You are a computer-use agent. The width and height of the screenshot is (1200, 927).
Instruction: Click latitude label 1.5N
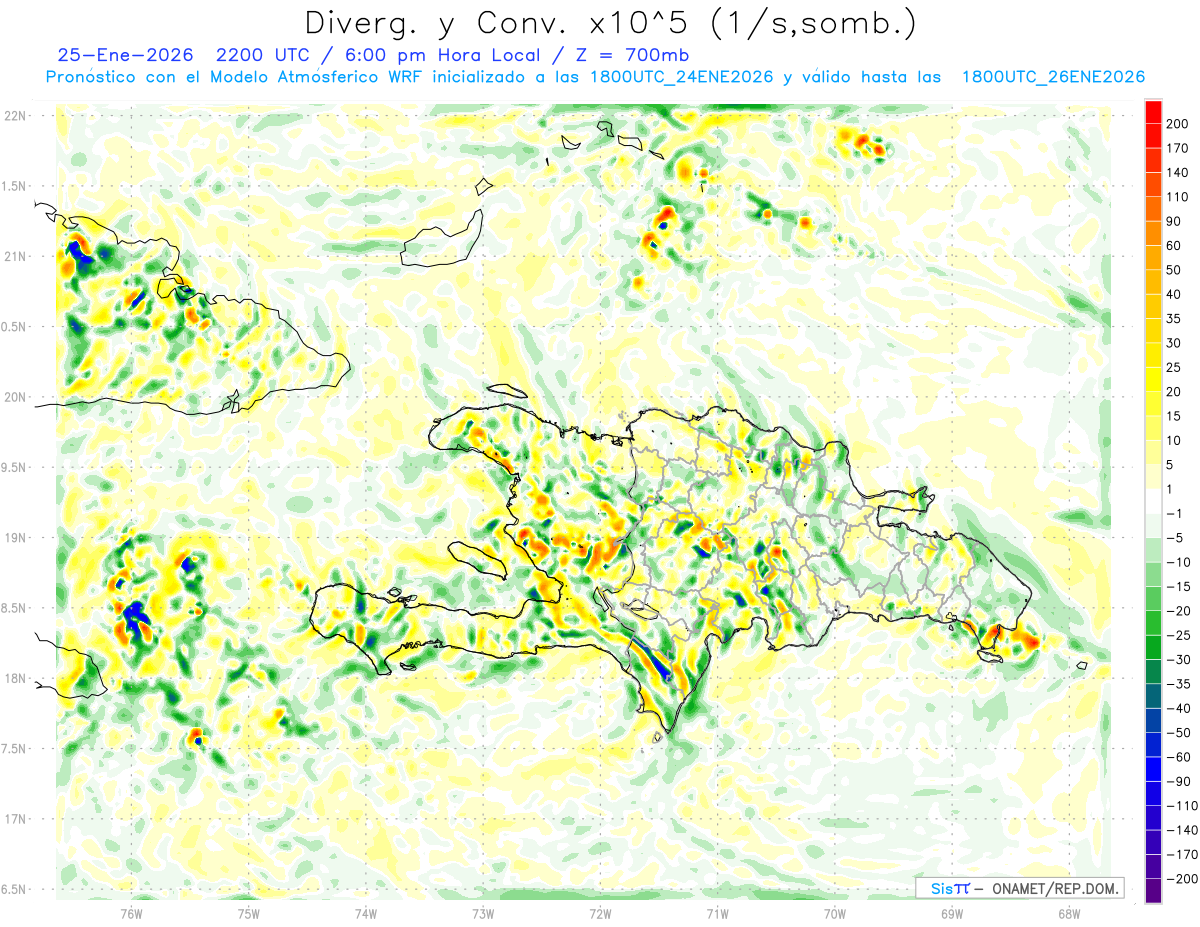coord(13,186)
